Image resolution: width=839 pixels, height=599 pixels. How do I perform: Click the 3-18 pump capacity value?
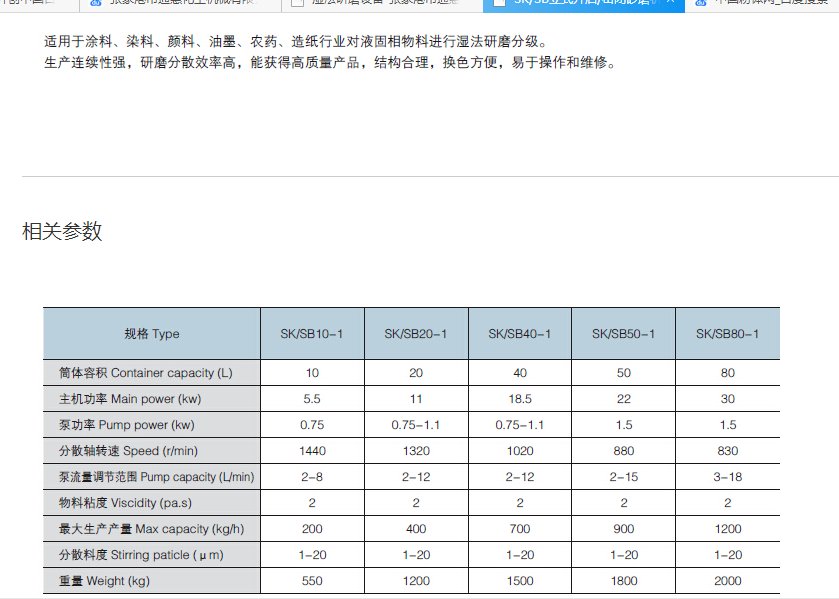coord(727,477)
